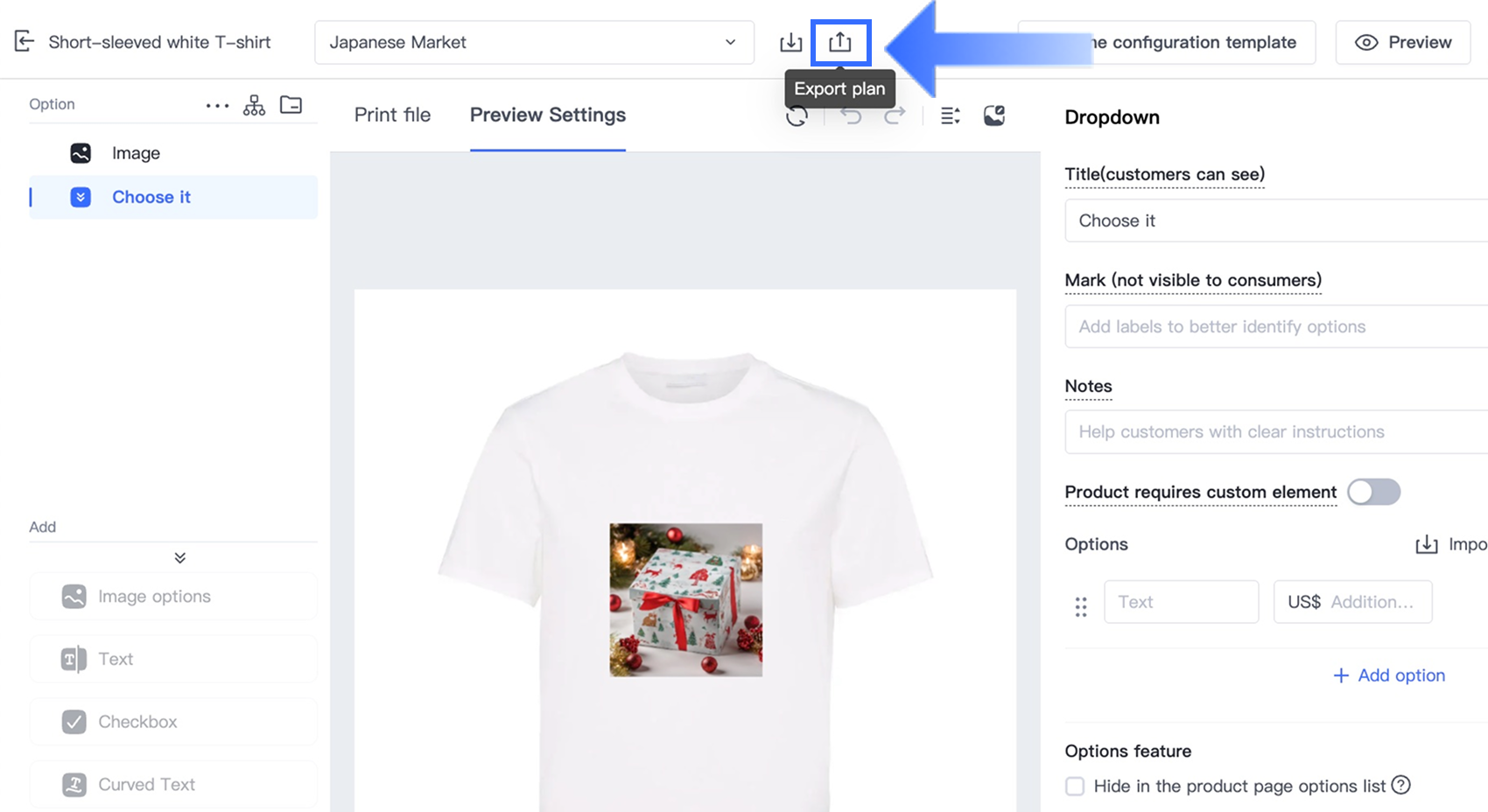Click the align list icon in canvas toolbar
Viewport: 1488px width, 812px height.
(951, 115)
